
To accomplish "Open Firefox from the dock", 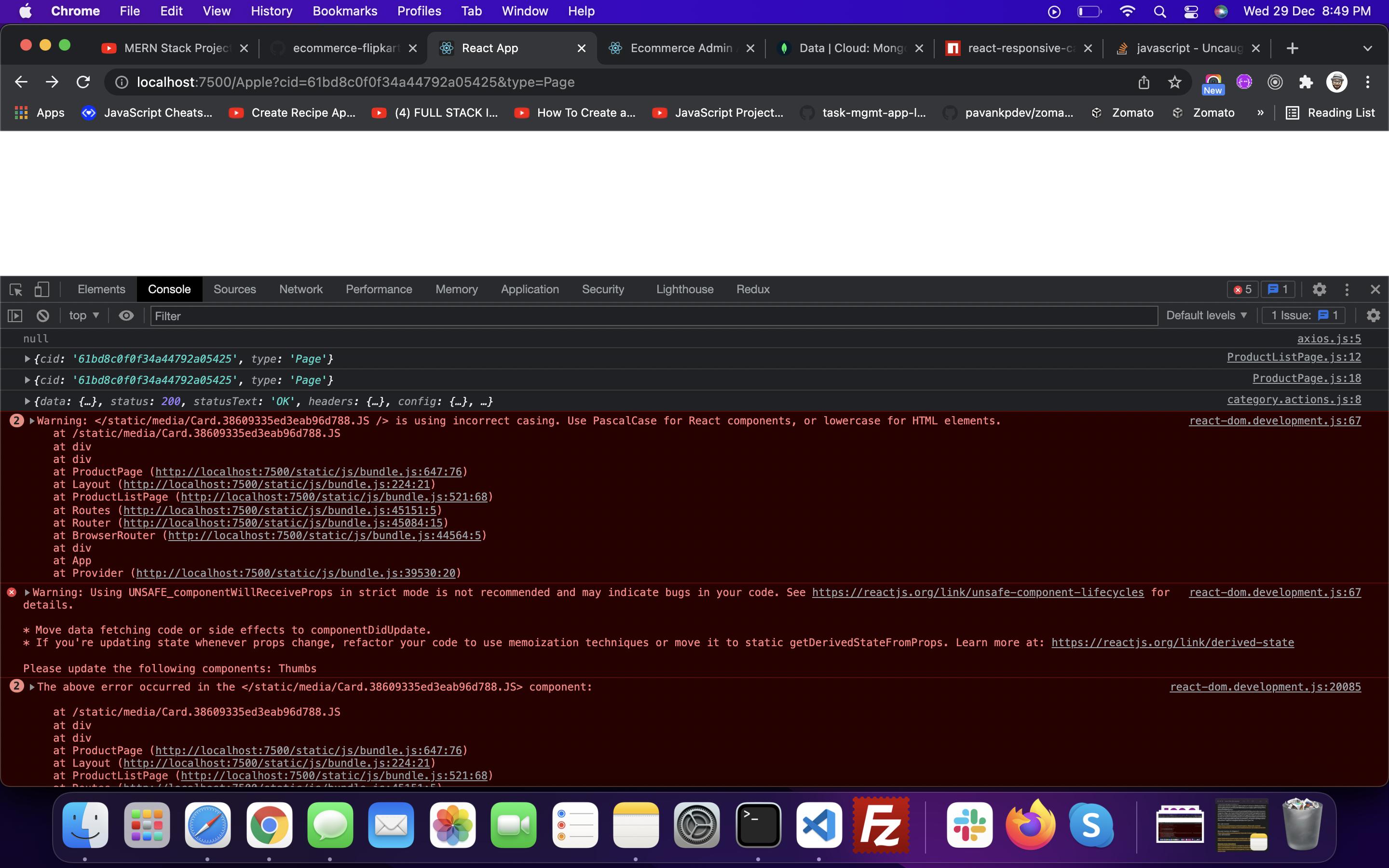I will tap(1030, 826).
